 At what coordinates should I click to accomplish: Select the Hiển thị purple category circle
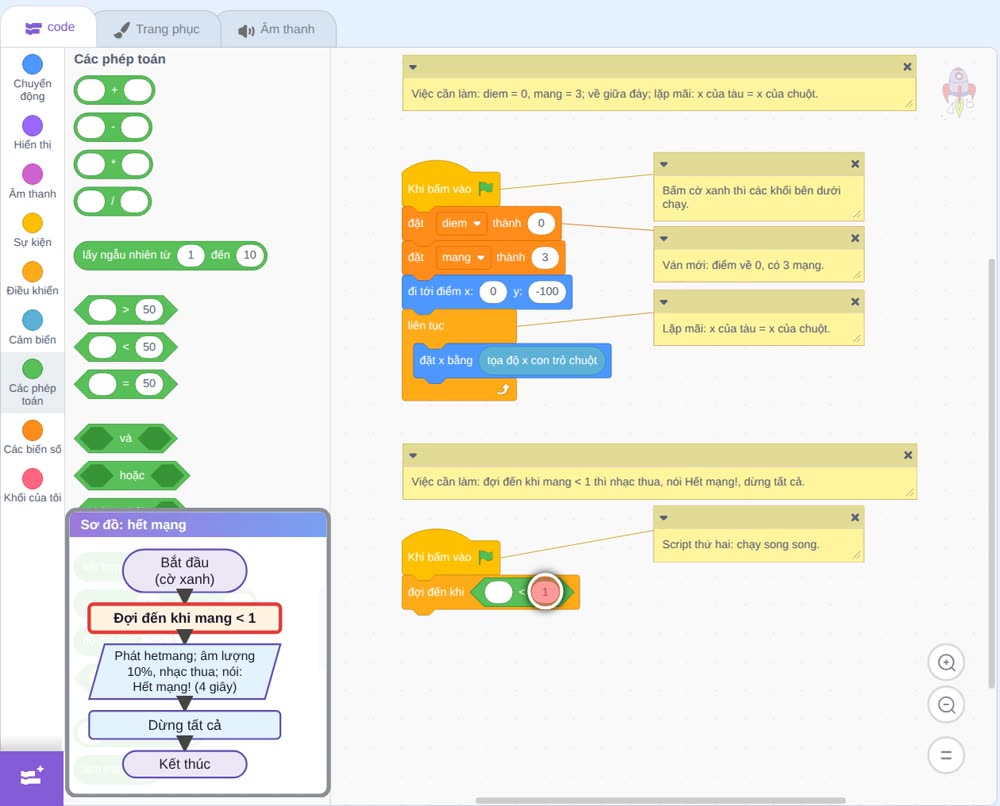[x=32, y=126]
